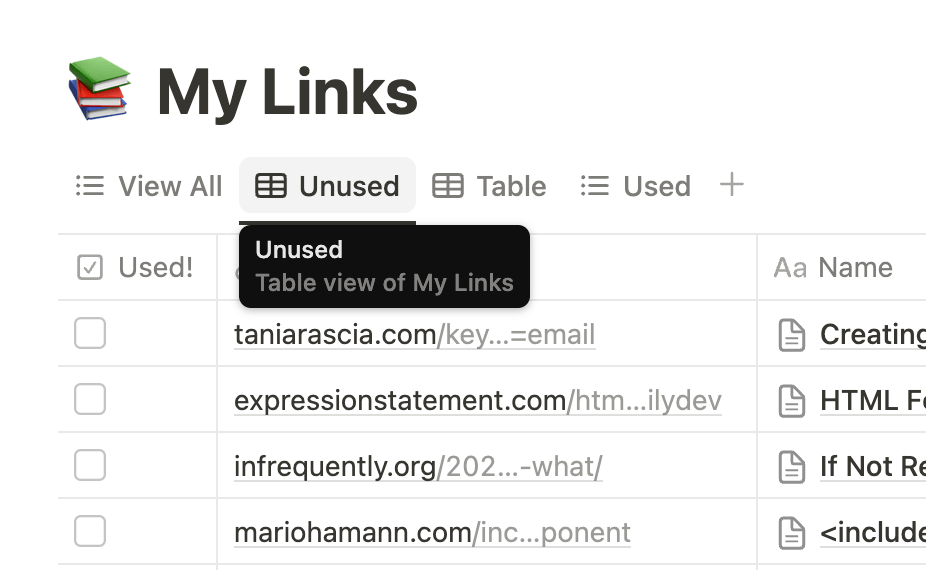Check Used! box for taniarascia.com row
Screen dimensions: 926x570
pyautogui.click(x=90, y=334)
